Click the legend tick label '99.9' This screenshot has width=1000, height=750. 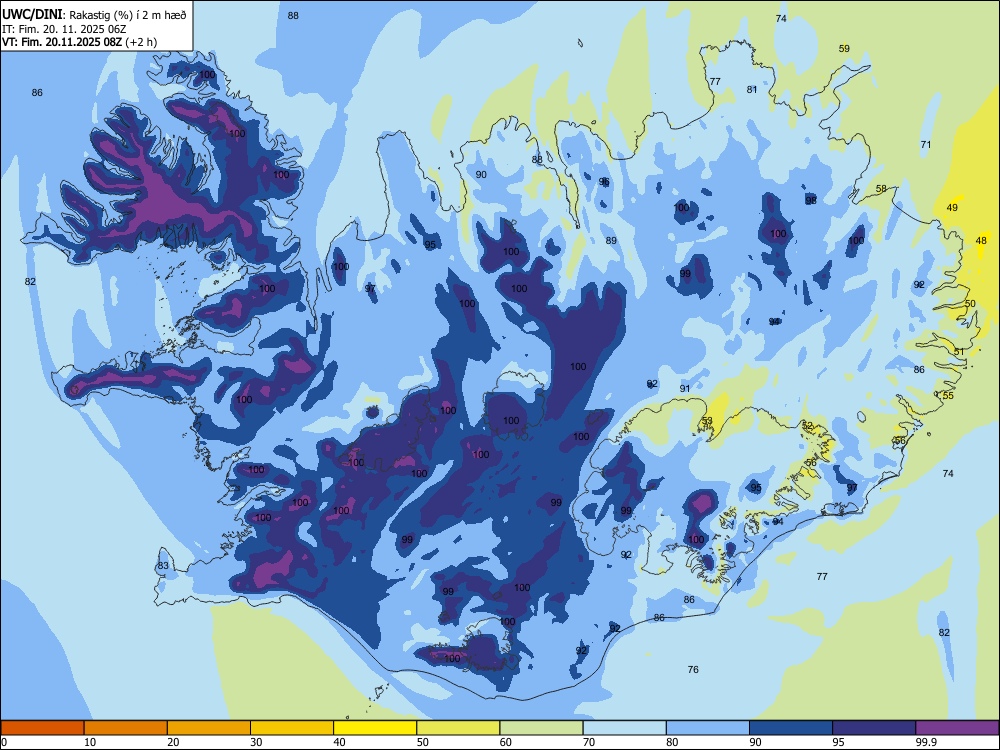pyautogui.click(x=926, y=742)
